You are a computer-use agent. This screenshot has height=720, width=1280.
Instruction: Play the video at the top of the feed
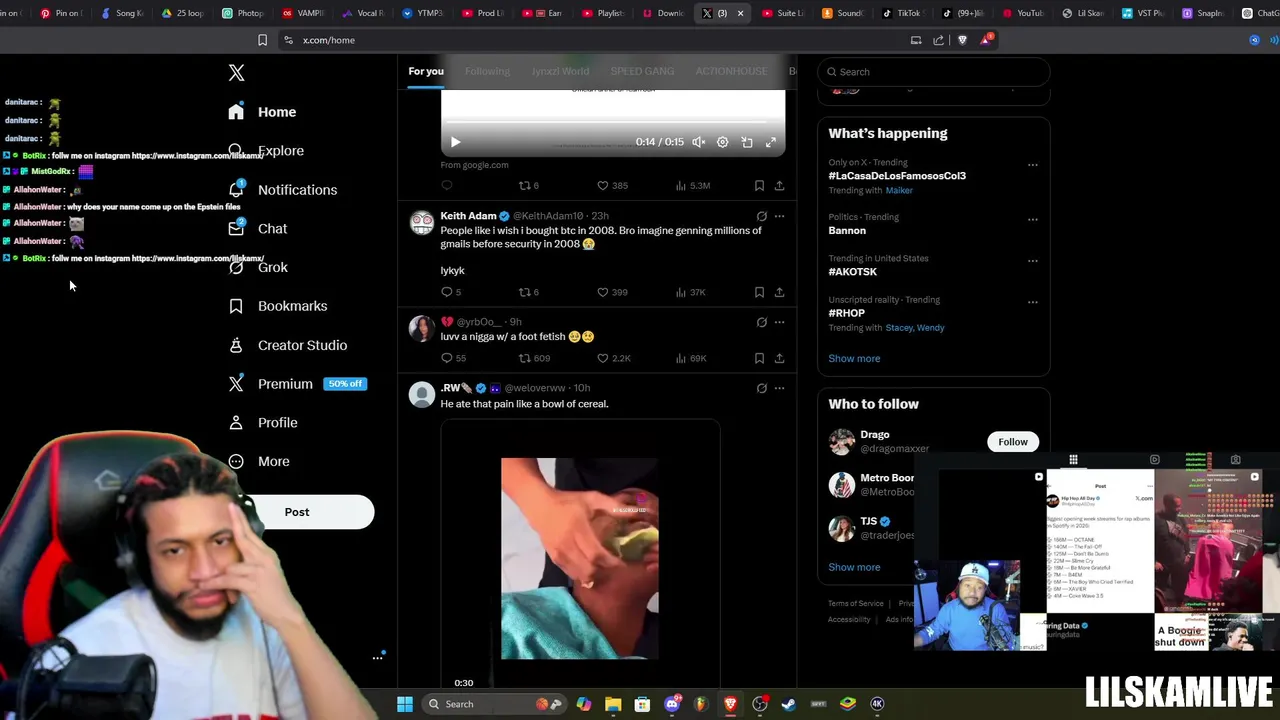(x=455, y=142)
